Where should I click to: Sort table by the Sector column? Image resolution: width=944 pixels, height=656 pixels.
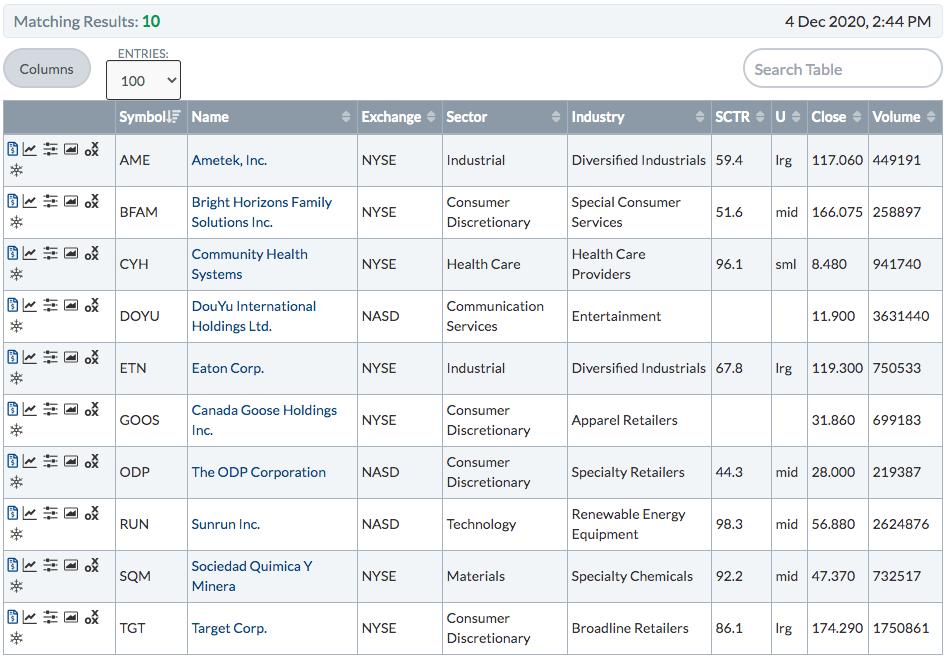505,117
